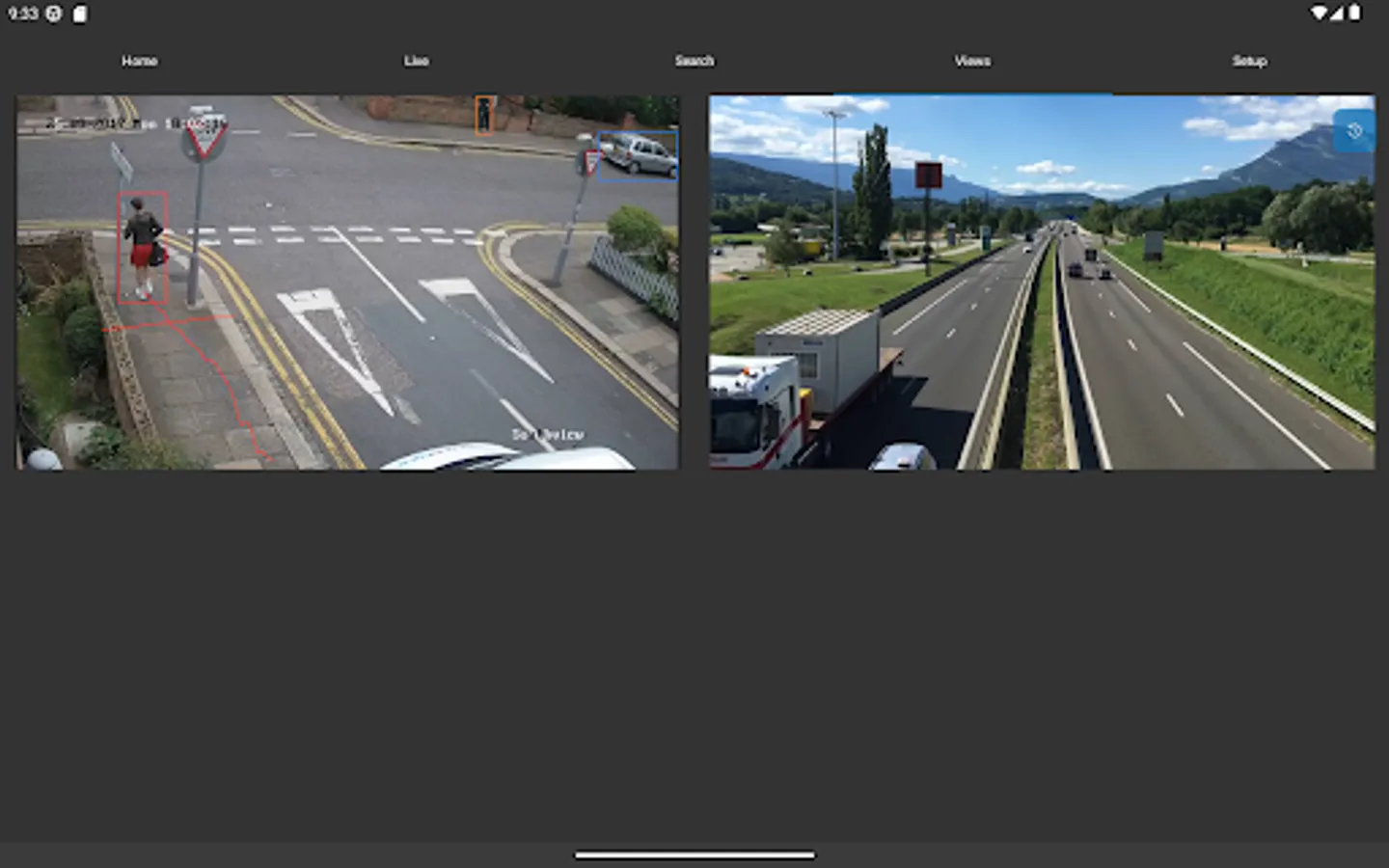
Task: Select the pedestrian detection in the red box
Action: [x=142, y=246]
